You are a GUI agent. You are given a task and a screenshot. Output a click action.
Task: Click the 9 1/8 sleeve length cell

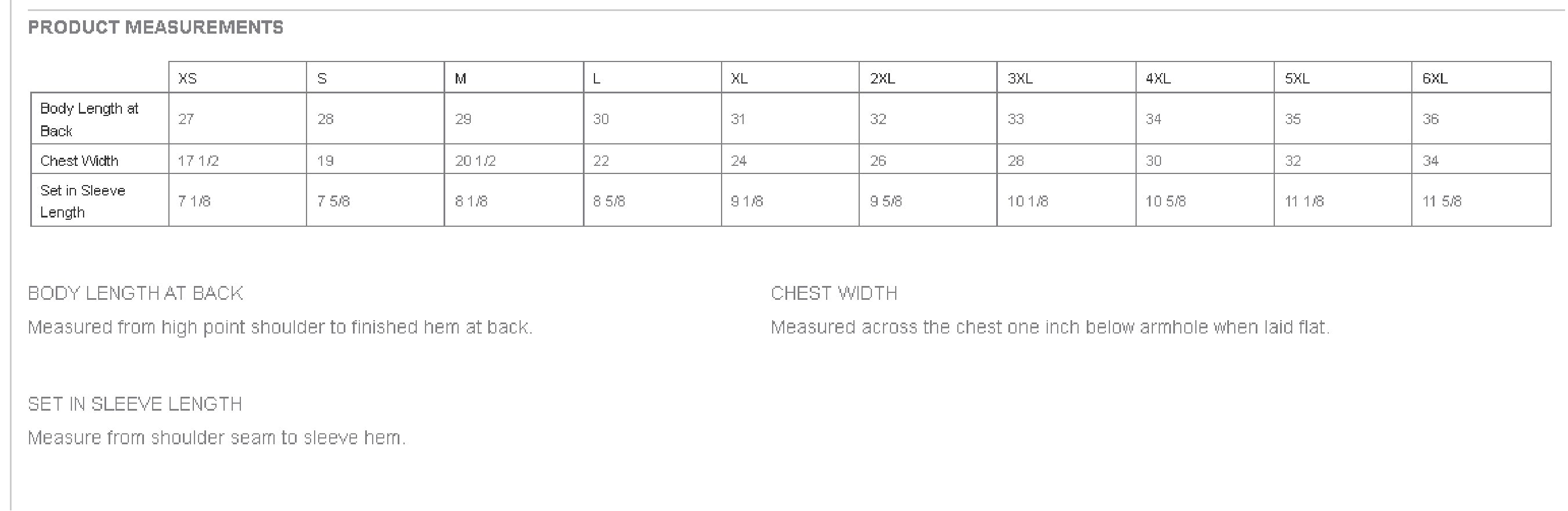point(747,201)
